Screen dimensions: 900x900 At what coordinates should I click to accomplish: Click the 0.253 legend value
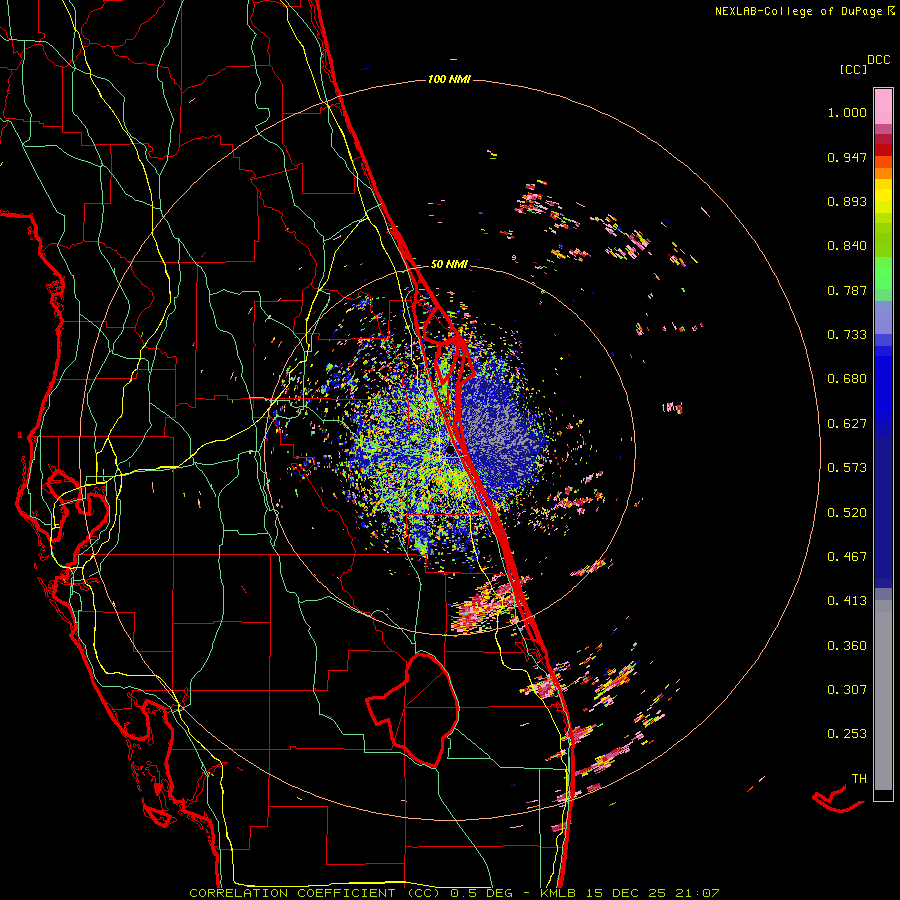tap(847, 734)
